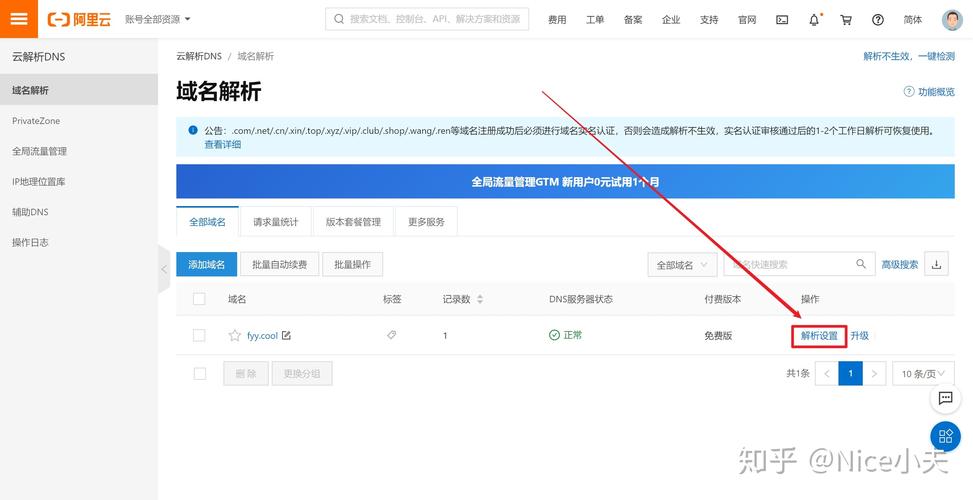Click the 批量操作 button

[352, 264]
